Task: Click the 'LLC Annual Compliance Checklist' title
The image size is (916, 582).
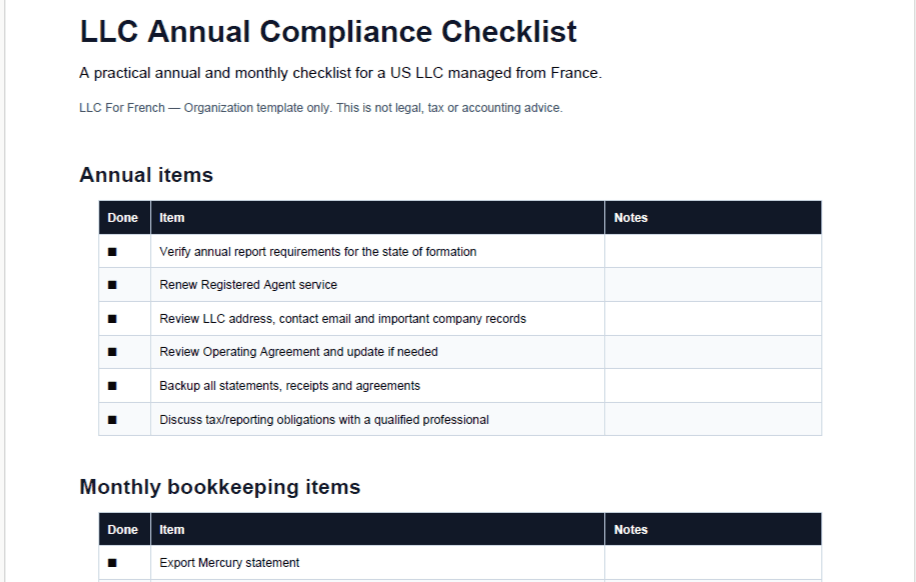Action: 328,32
